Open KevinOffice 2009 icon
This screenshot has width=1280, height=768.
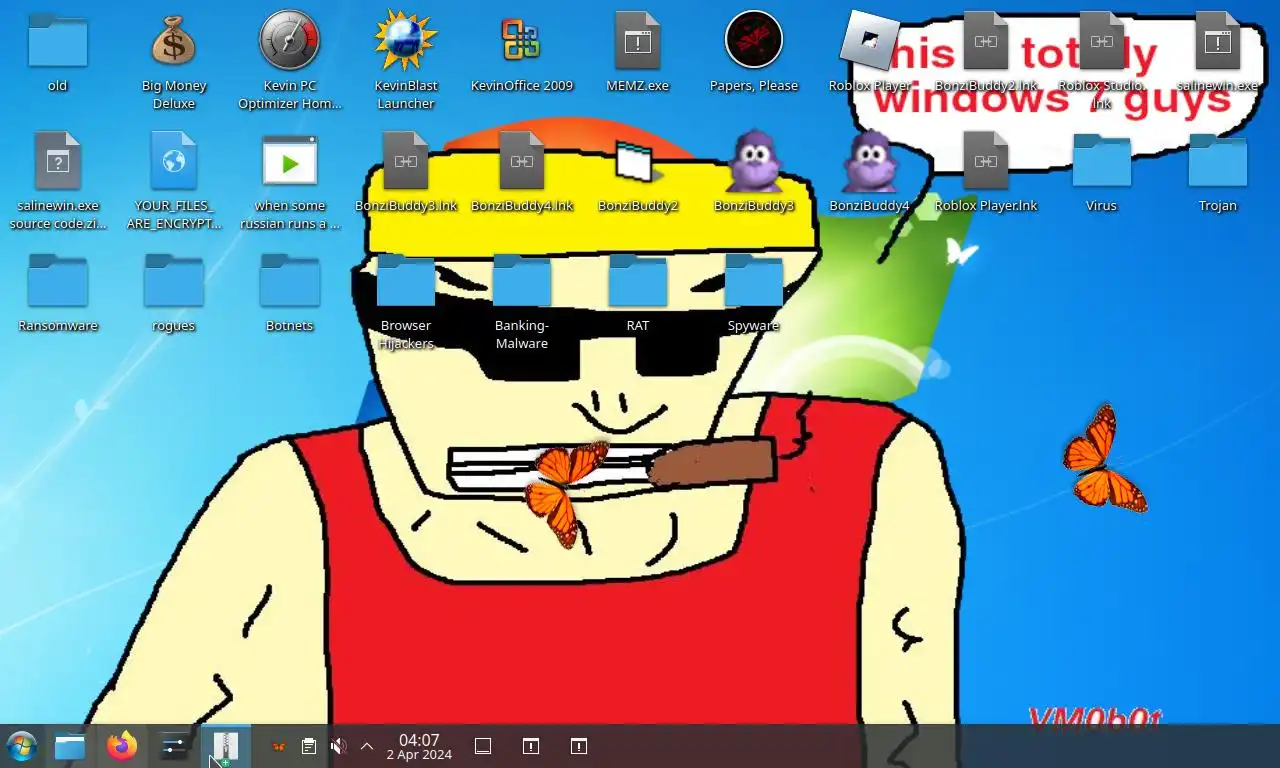click(522, 40)
